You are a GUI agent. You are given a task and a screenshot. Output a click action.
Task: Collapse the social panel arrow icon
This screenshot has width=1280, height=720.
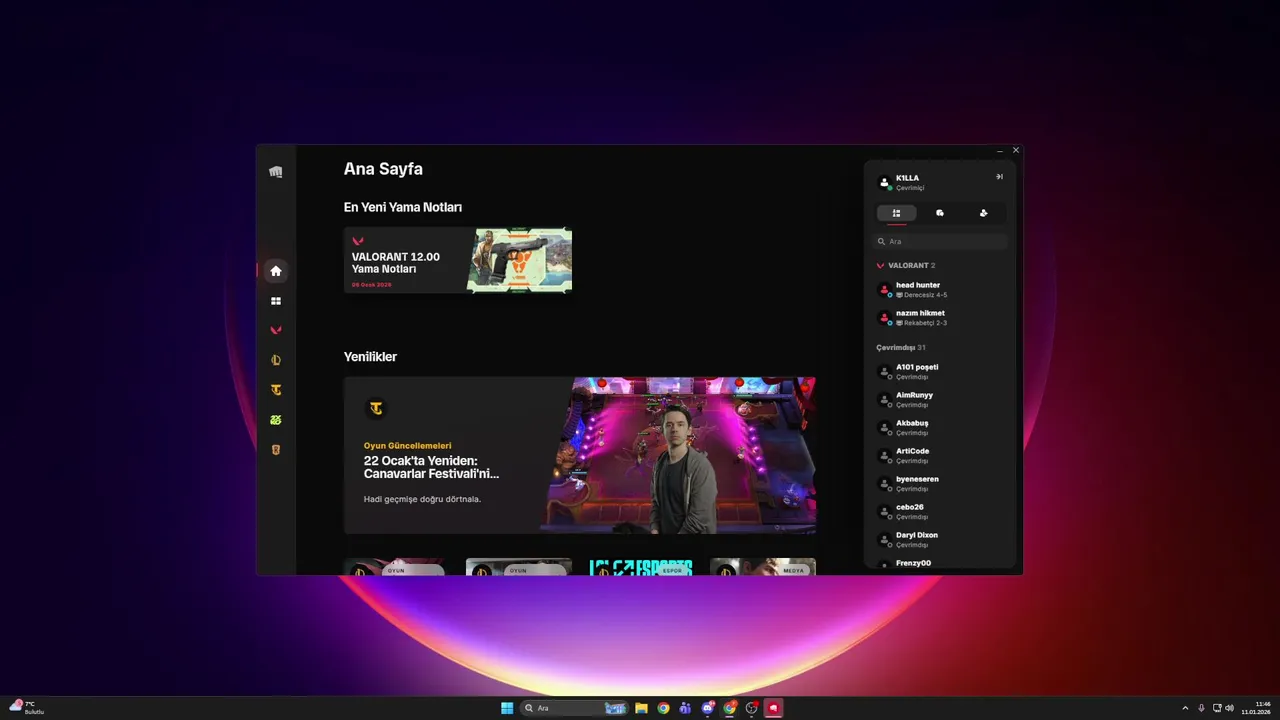point(999,177)
